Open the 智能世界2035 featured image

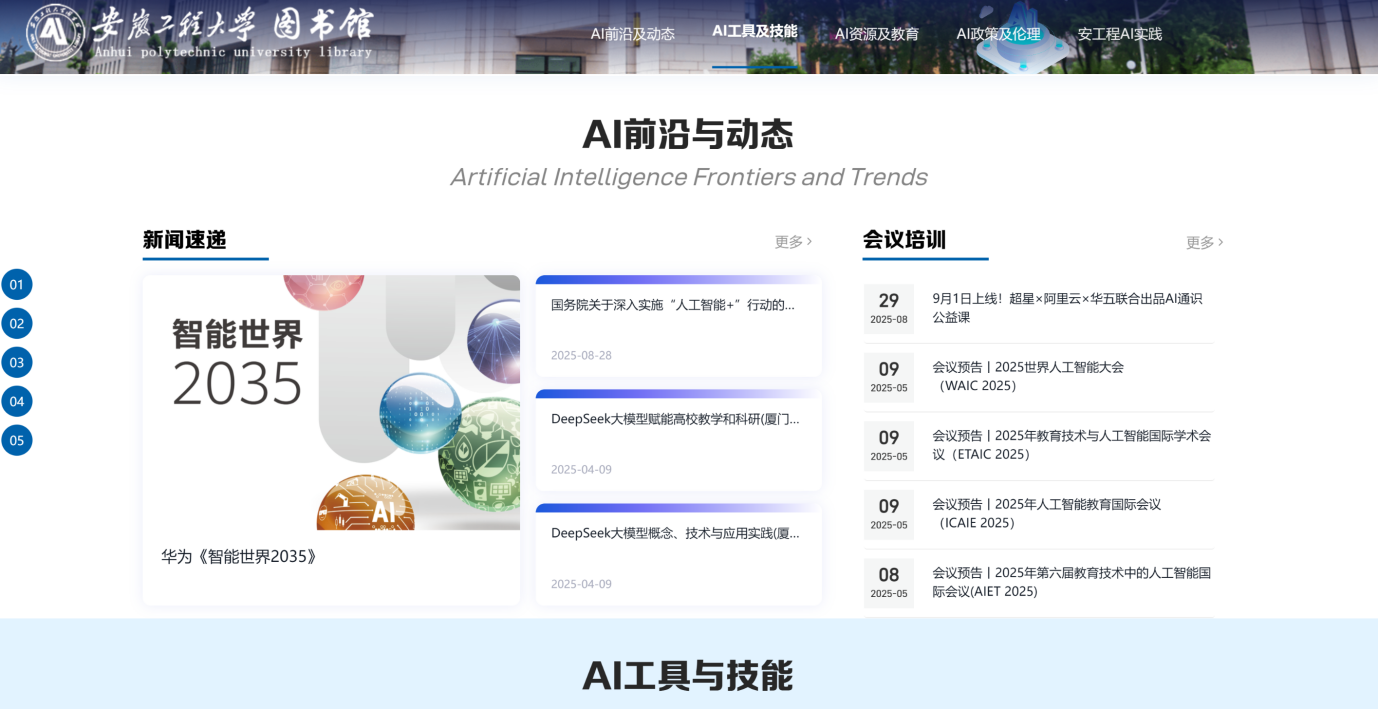point(331,402)
